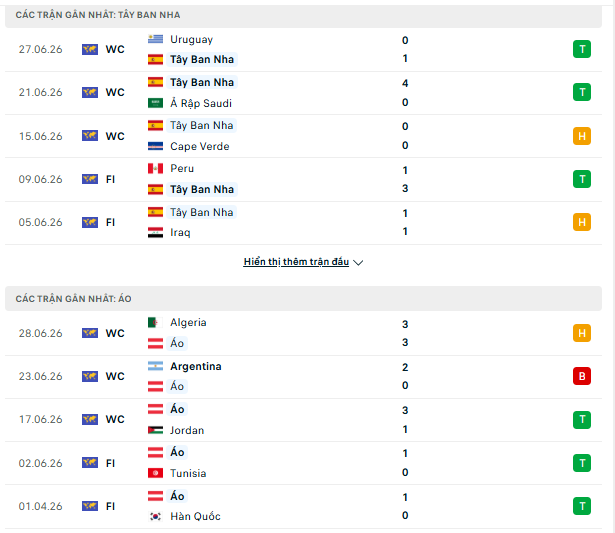Image resolution: width=615 pixels, height=533 pixels.
Task: Click the Peru flag icon
Action: (x=155, y=169)
